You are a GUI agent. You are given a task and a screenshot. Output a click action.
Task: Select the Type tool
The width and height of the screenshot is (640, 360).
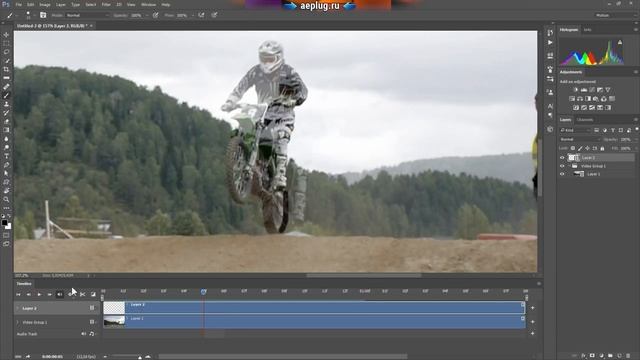(x=6, y=156)
